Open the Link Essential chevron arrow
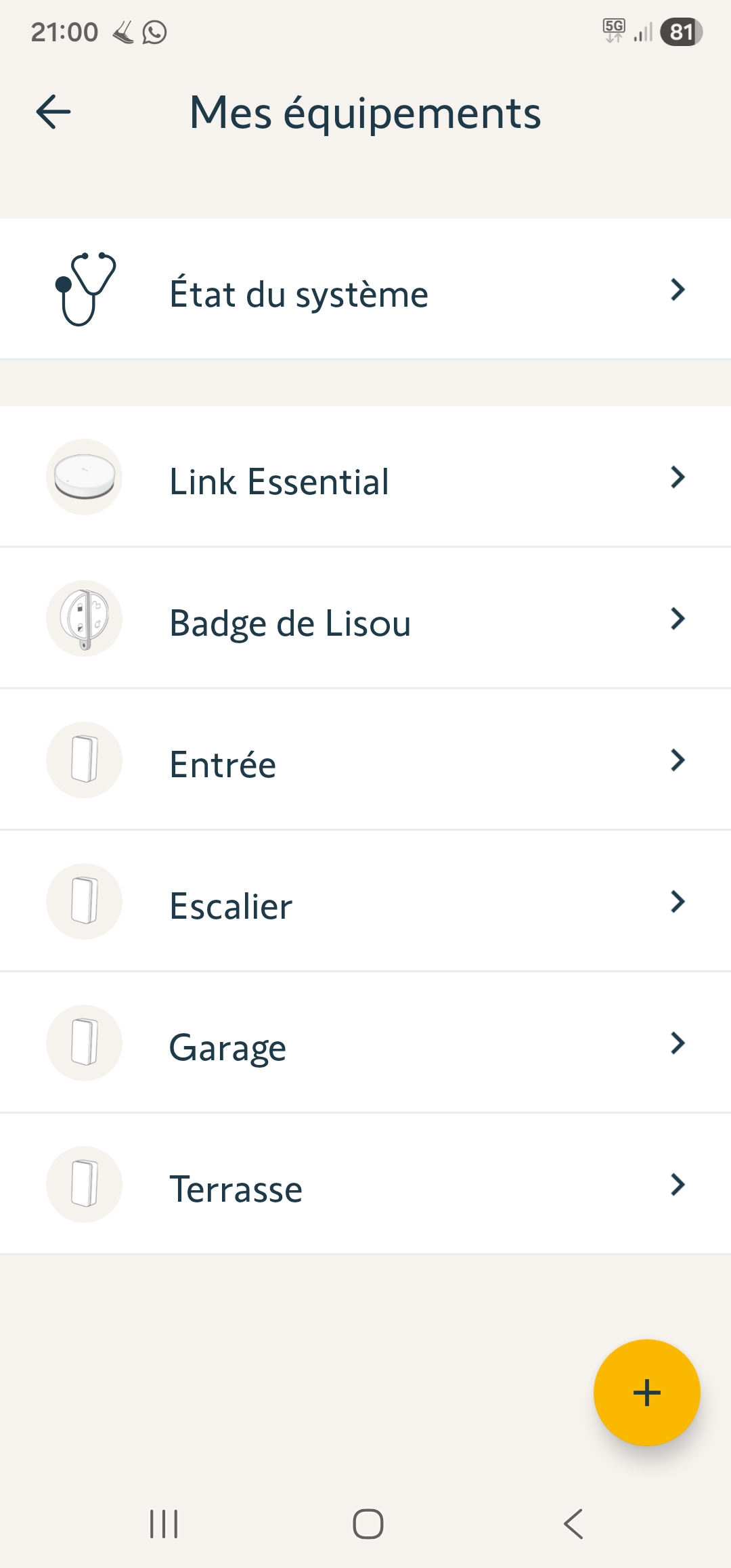731x1568 pixels. click(678, 477)
